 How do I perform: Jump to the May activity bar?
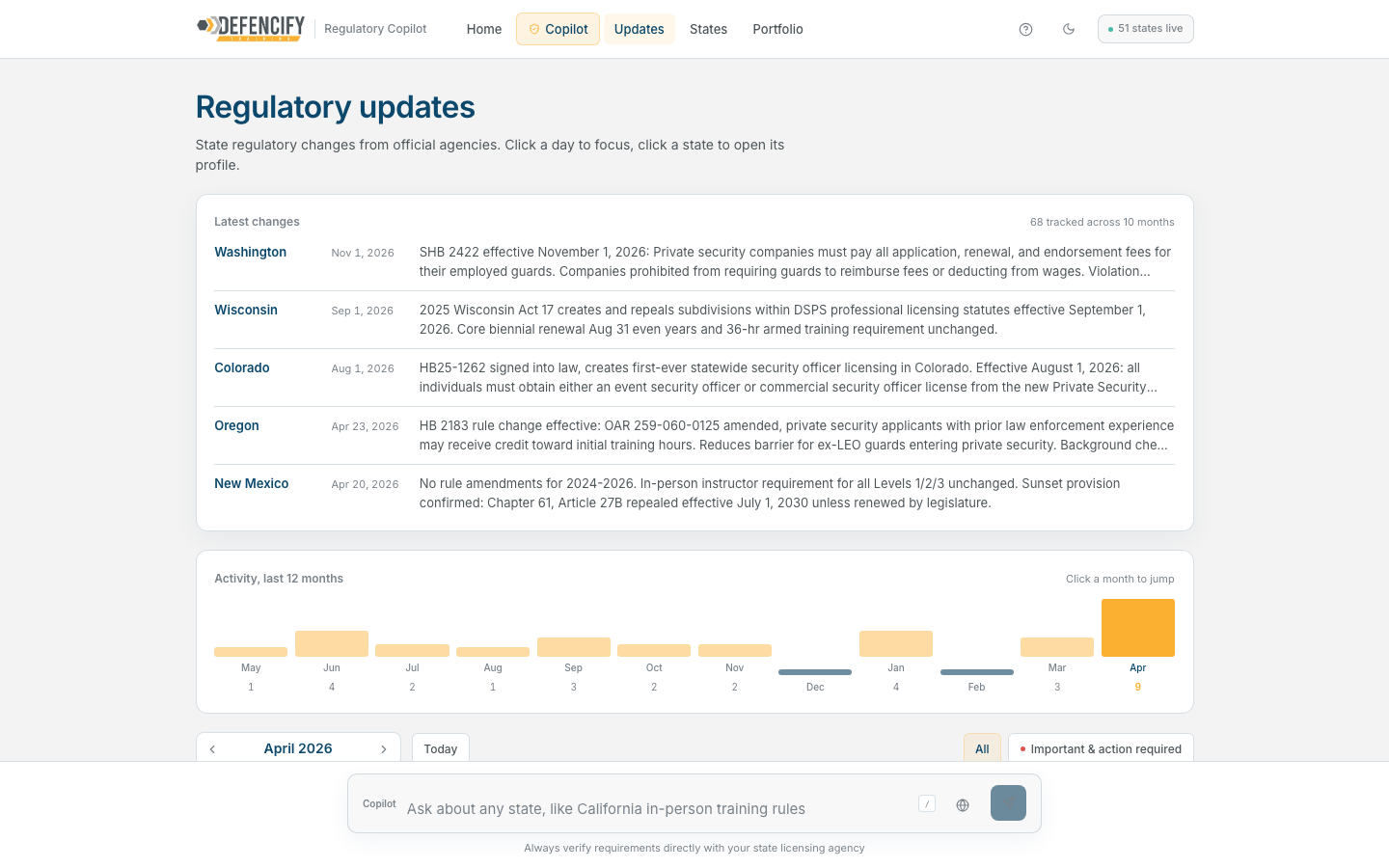pyautogui.click(x=251, y=652)
